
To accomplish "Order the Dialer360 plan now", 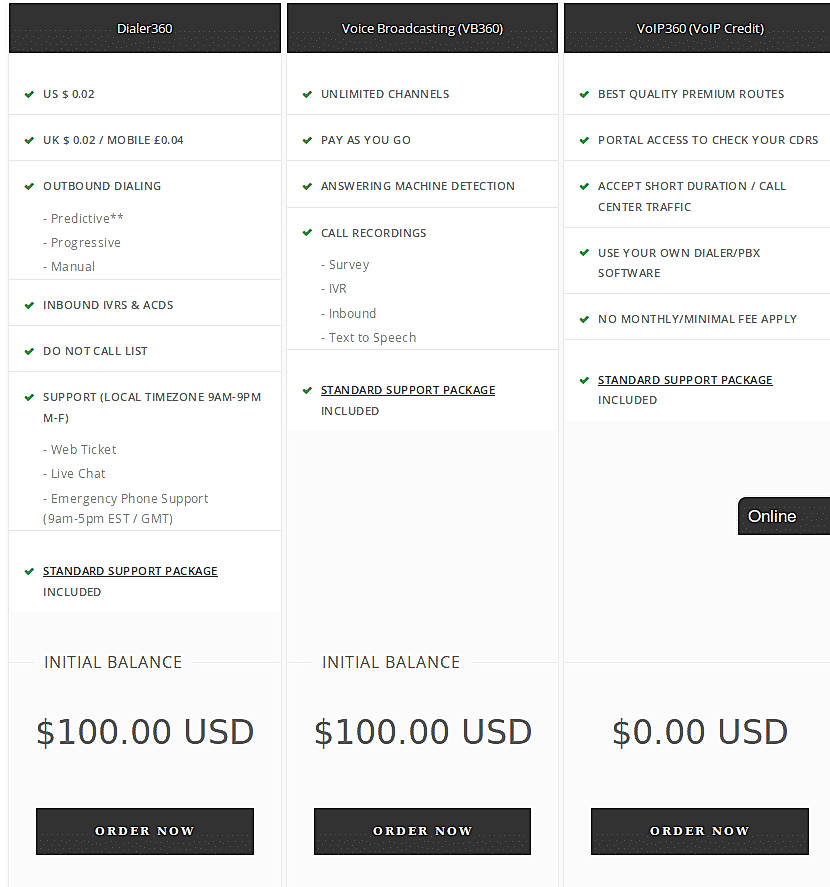I will point(145,831).
